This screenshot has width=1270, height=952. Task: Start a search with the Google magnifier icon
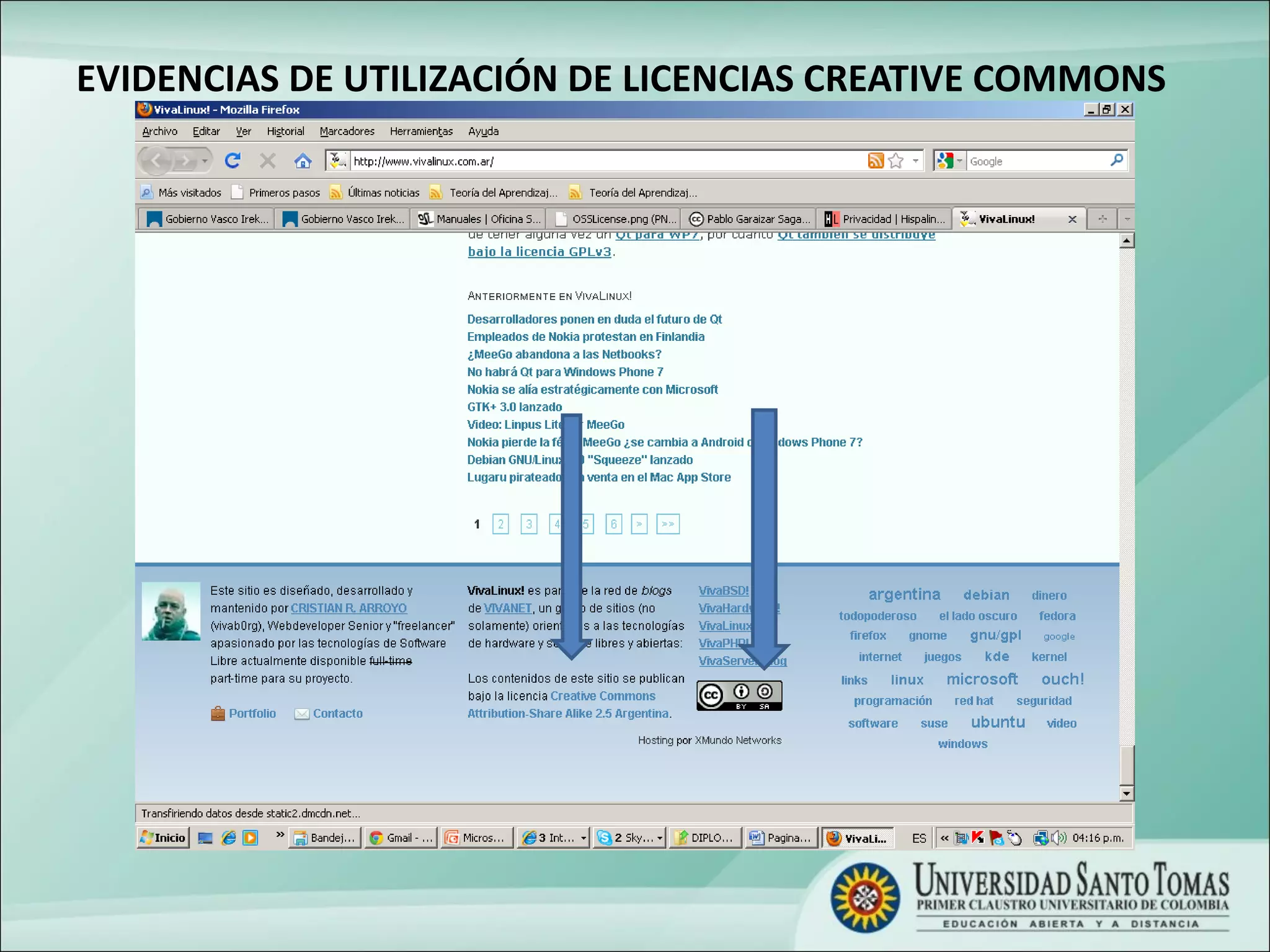pyautogui.click(x=1117, y=160)
